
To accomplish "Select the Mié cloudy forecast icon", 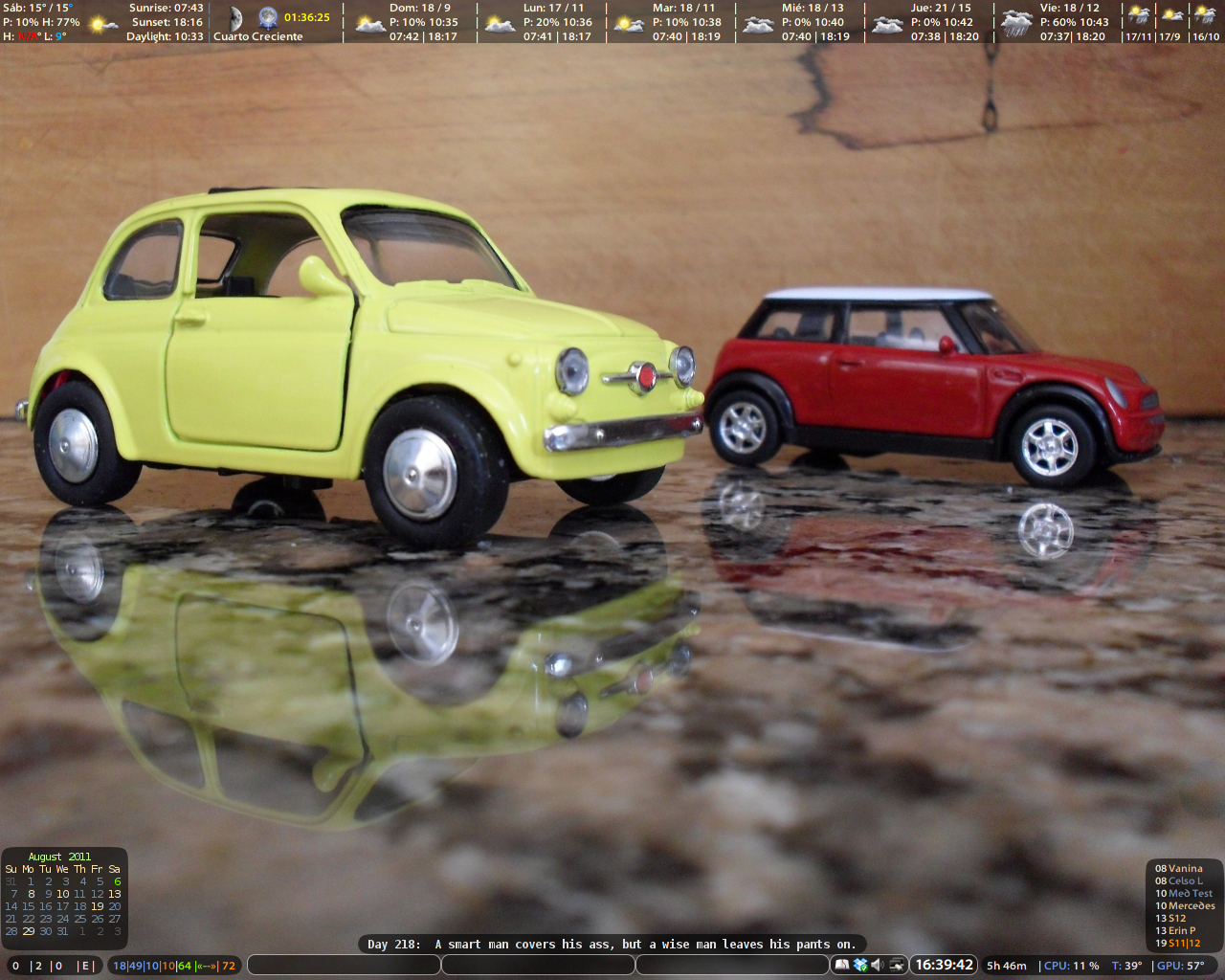I will point(758,24).
